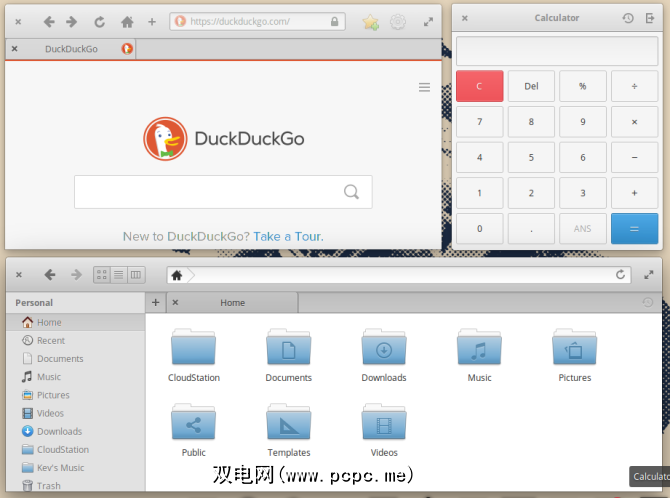Close the Home tab in Files
Screen dimensions: 670x498
(x=175, y=303)
